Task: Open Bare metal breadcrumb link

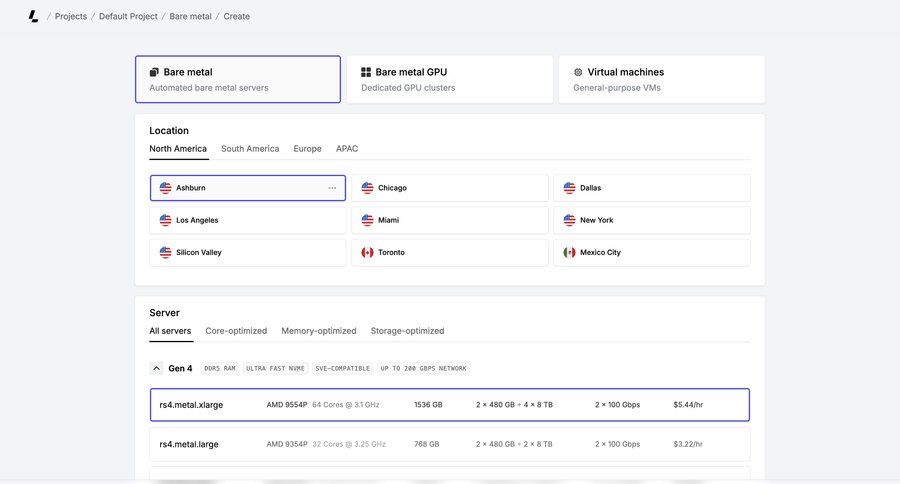Action: (x=190, y=17)
